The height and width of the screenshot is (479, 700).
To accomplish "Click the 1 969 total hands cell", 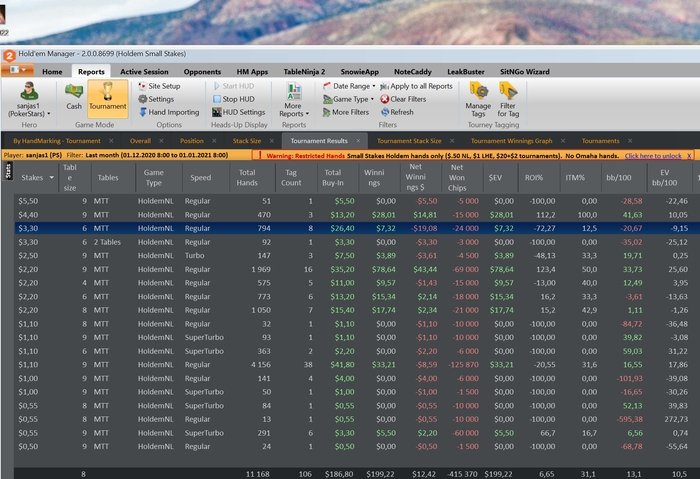I will [x=261, y=269].
